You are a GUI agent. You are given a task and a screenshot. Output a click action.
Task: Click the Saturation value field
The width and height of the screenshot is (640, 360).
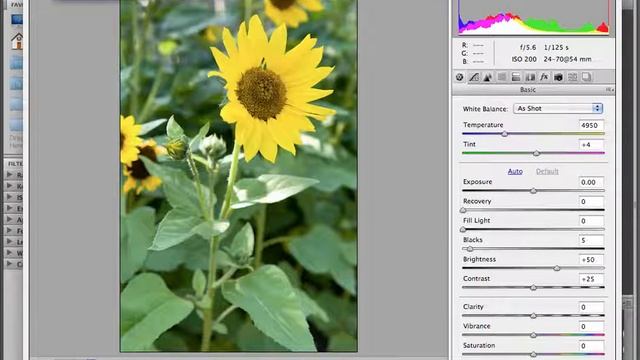tap(591, 346)
